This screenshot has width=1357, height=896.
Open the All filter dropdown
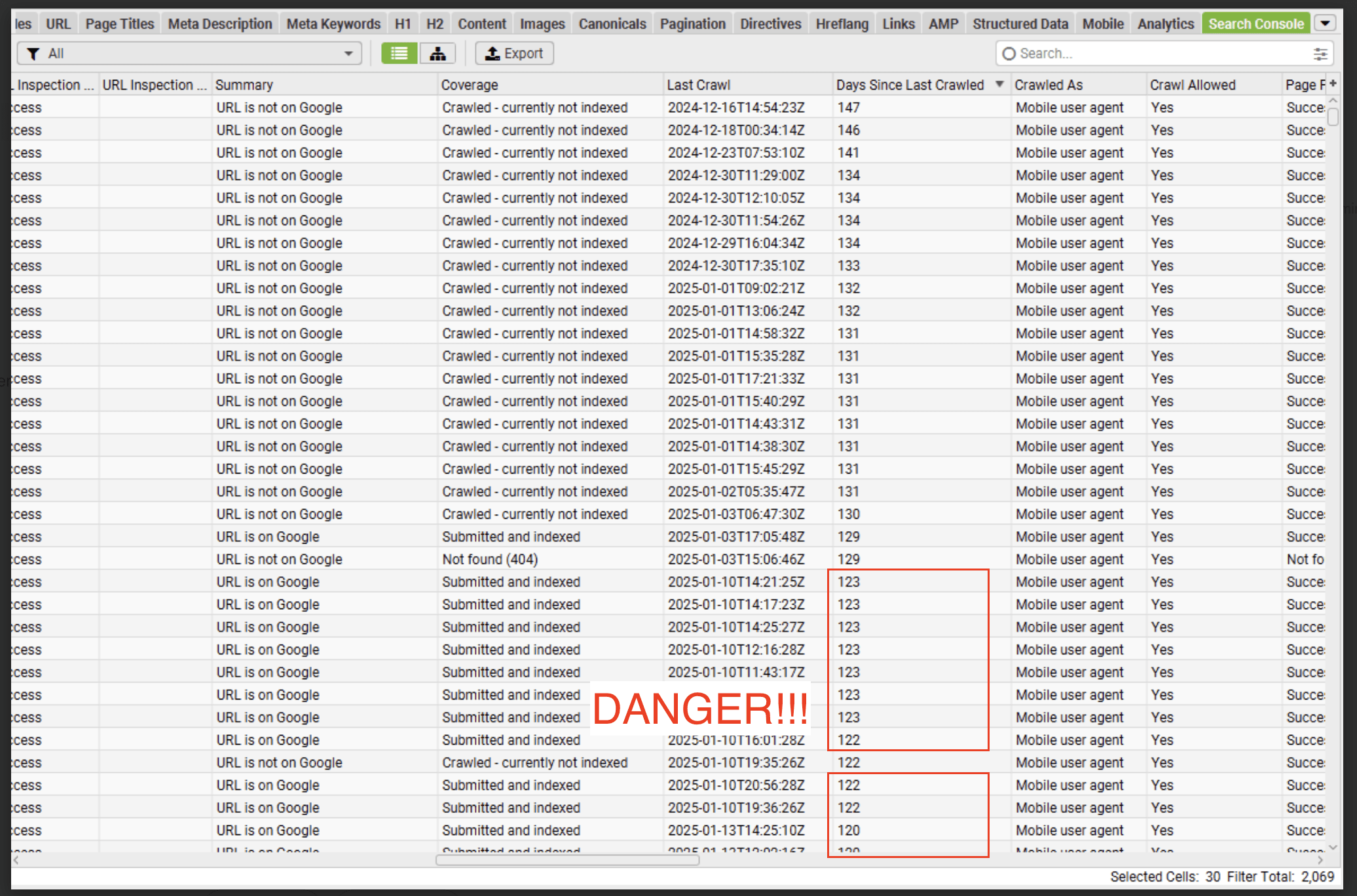pos(190,54)
